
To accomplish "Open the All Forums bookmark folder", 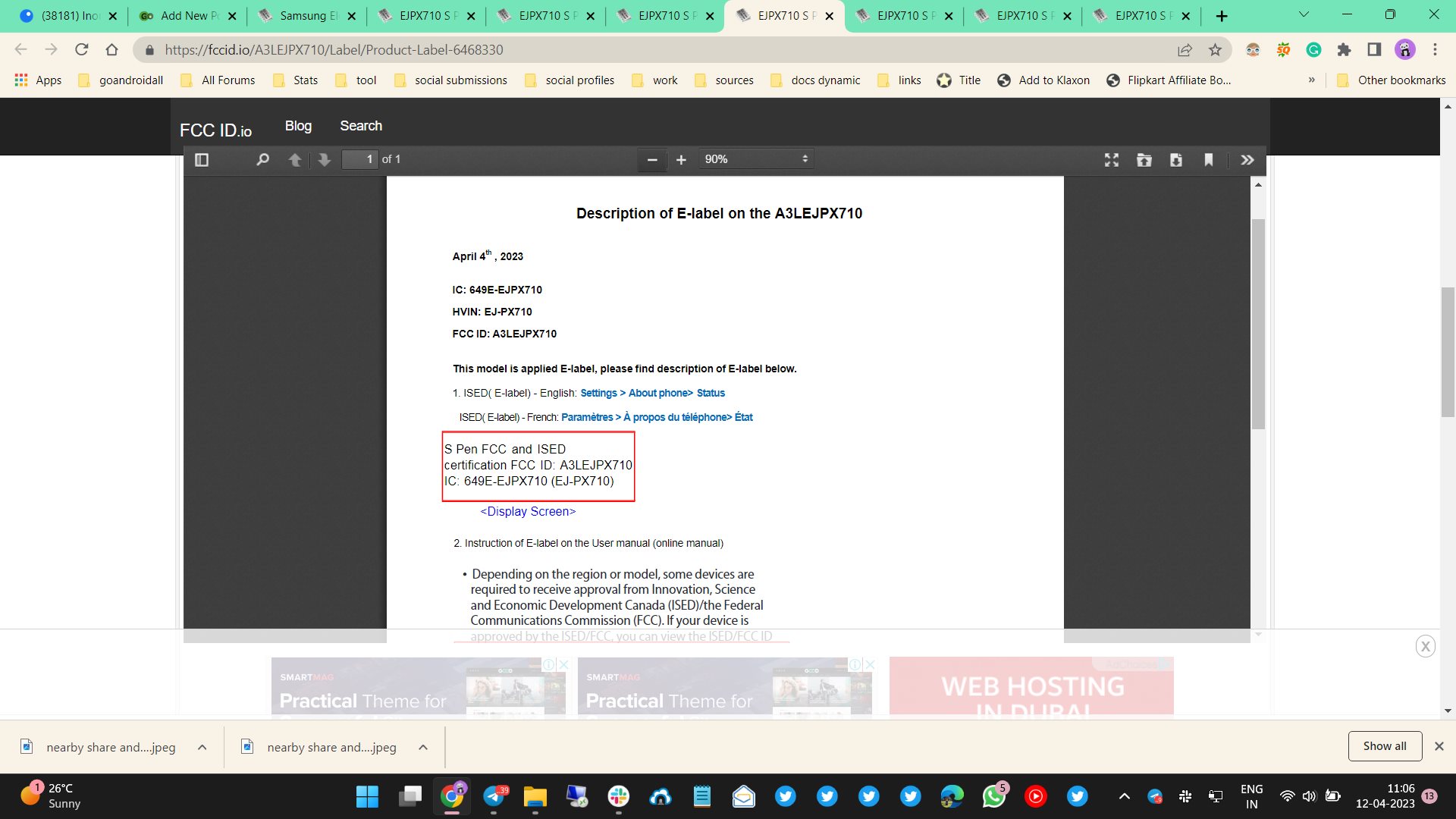I will pos(218,80).
